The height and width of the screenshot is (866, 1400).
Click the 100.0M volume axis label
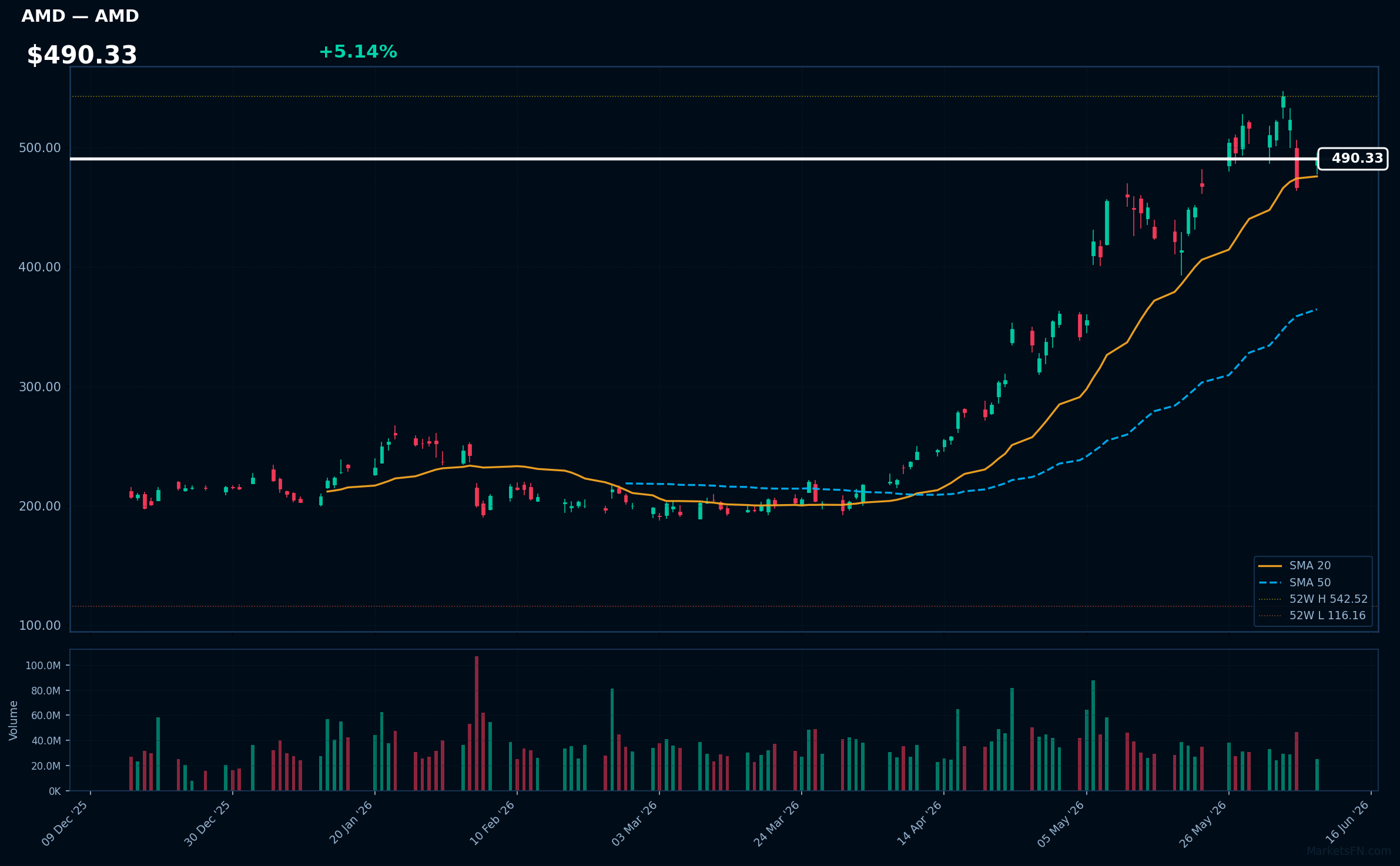click(x=43, y=666)
